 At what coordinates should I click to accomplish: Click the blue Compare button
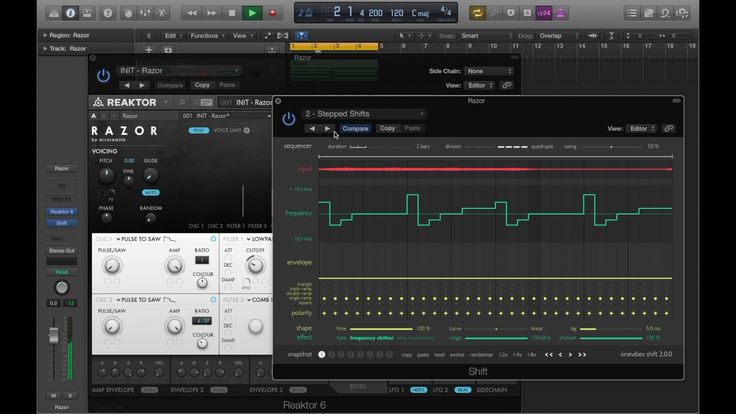click(355, 128)
